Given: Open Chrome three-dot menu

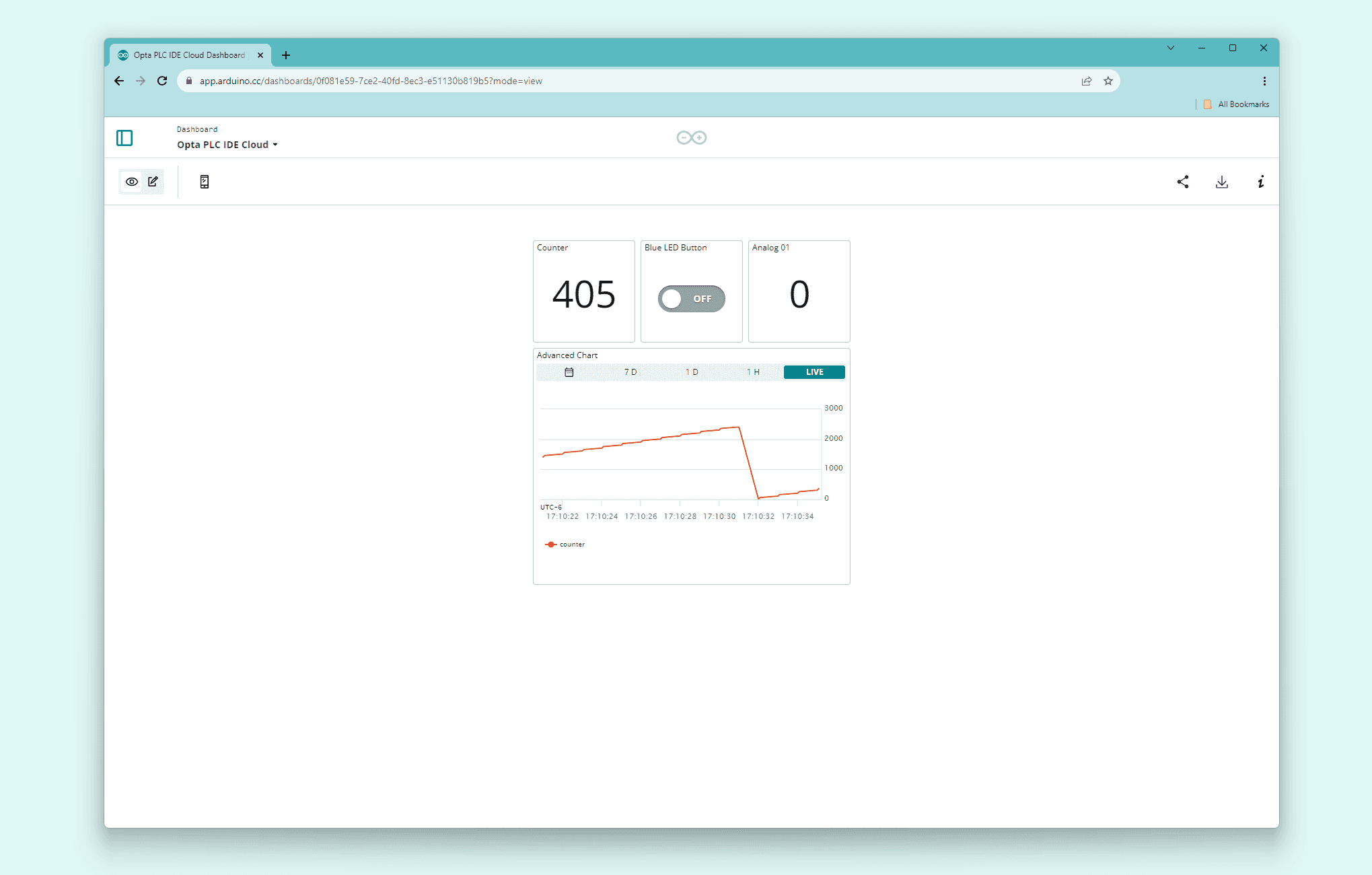Looking at the screenshot, I should [1264, 81].
